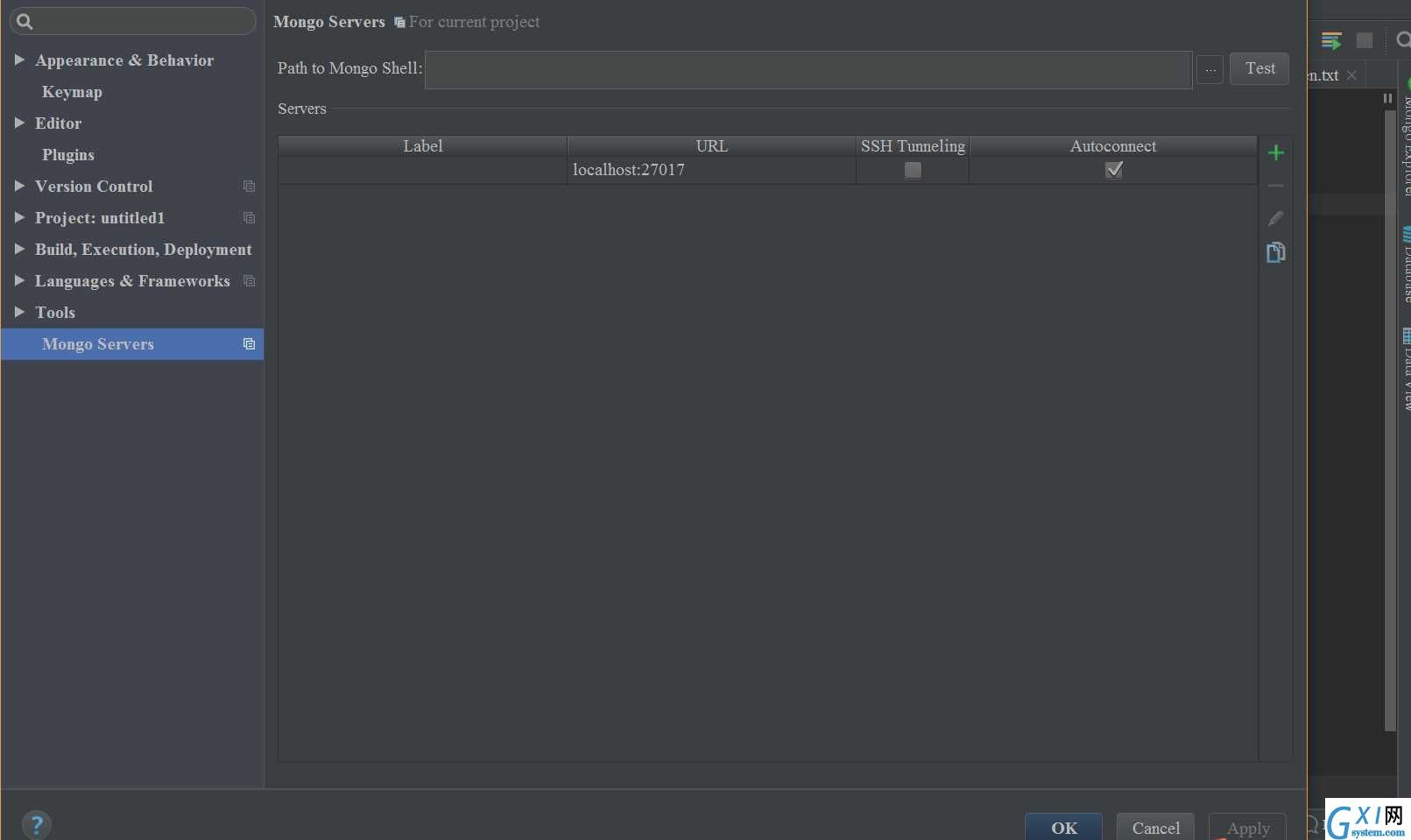This screenshot has height=840, width=1411.
Task: Open the help question mark icon
Action: click(37, 824)
